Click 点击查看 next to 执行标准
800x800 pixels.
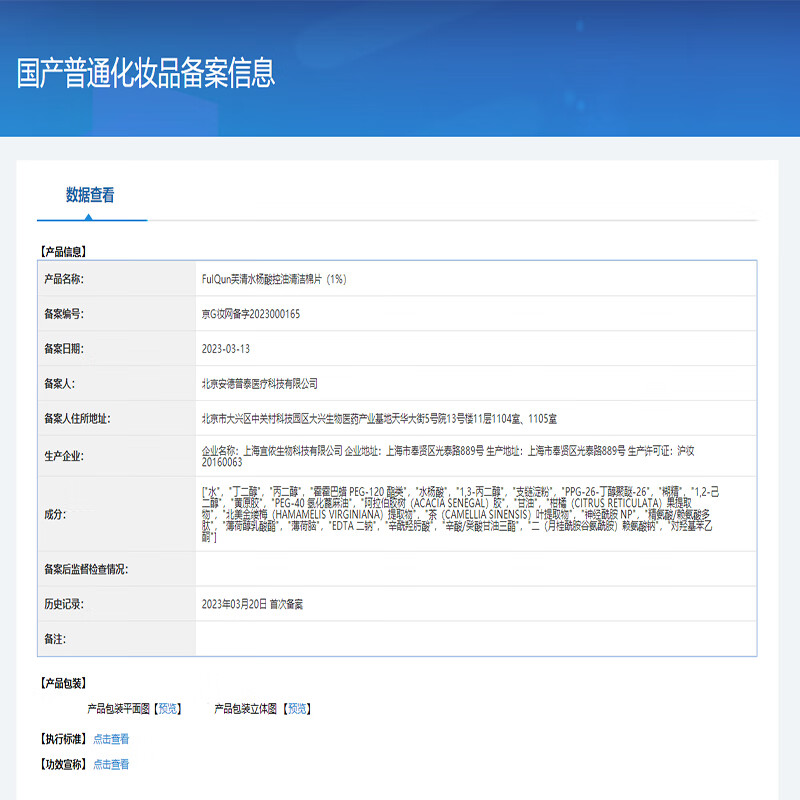point(111,739)
